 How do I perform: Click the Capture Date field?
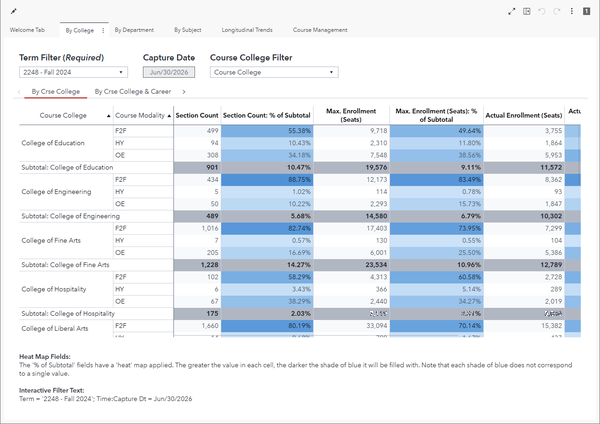click(x=169, y=72)
